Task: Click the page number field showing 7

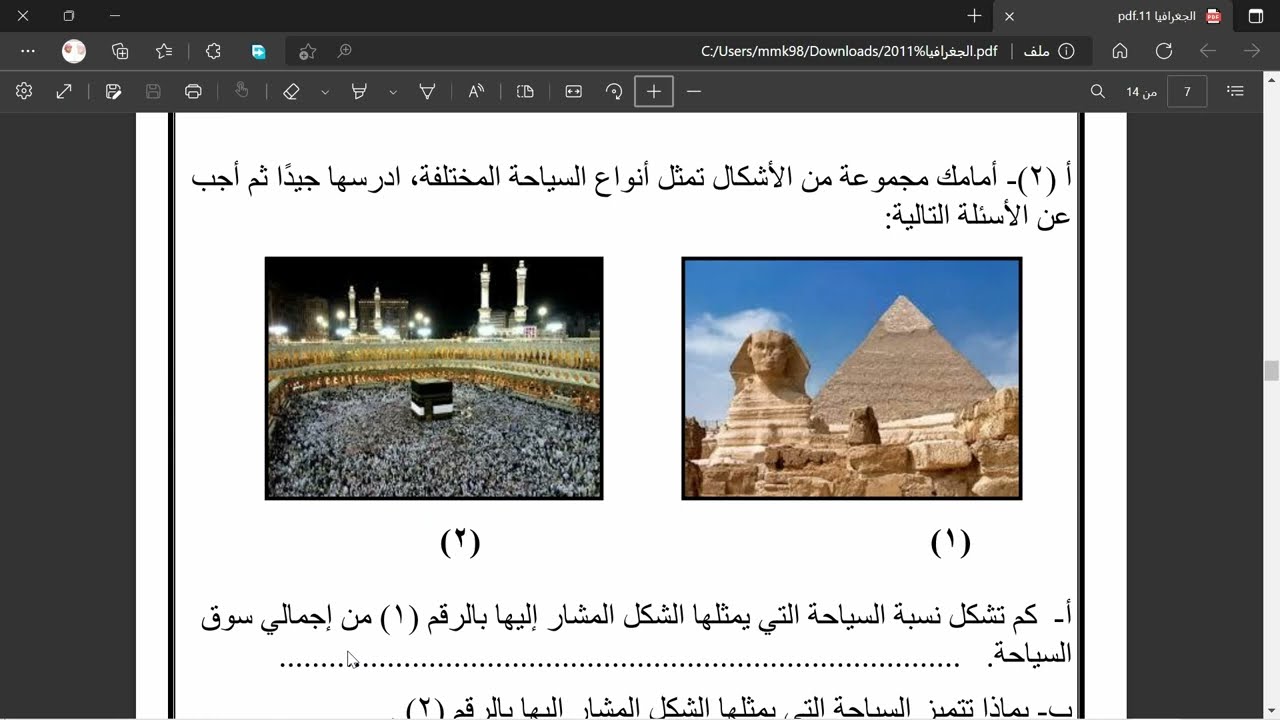Action: [1187, 91]
